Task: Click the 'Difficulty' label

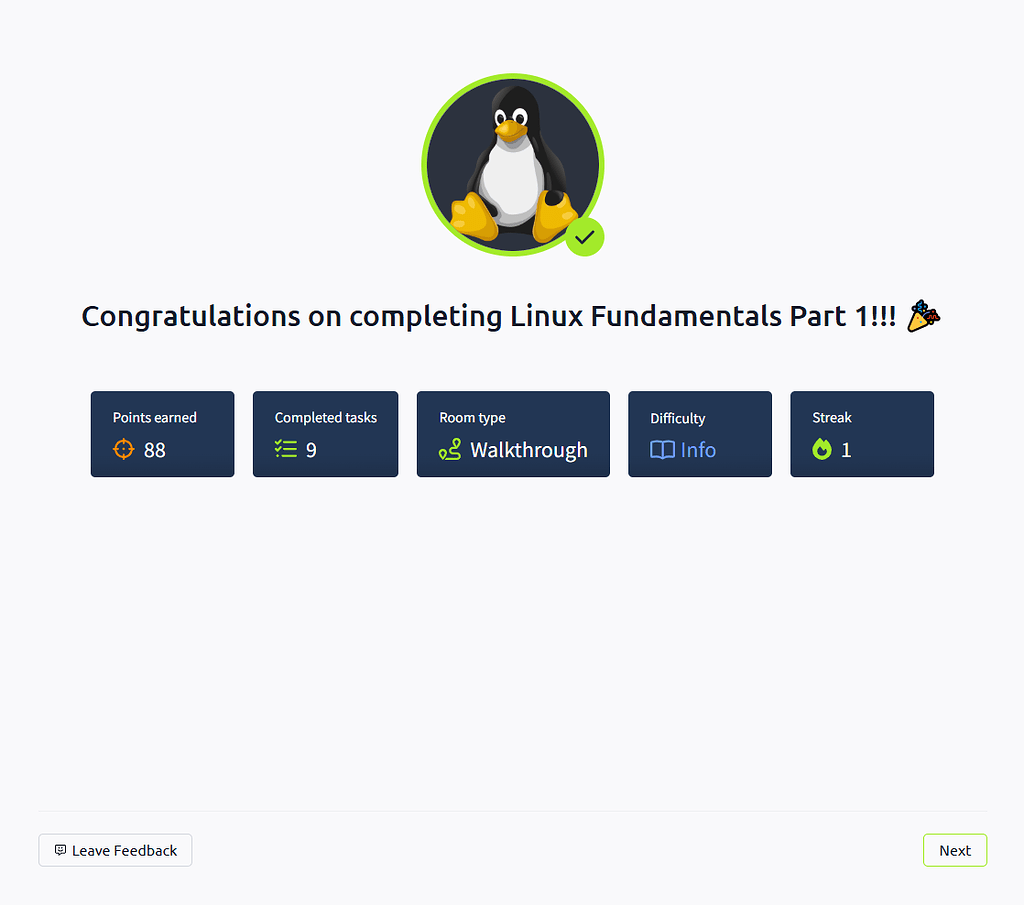Action: coord(678,419)
